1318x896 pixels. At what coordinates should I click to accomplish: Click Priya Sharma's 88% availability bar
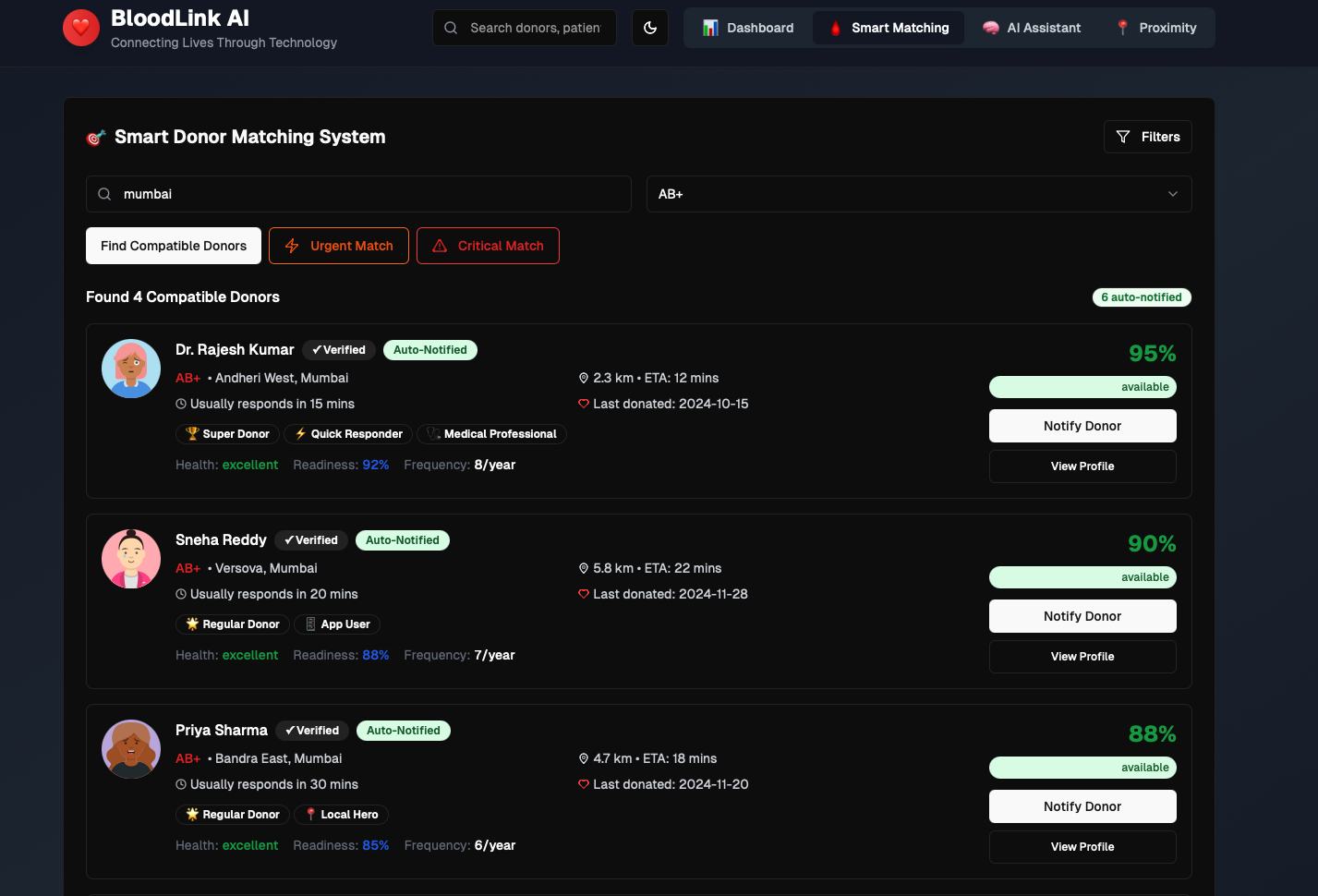(1082, 768)
